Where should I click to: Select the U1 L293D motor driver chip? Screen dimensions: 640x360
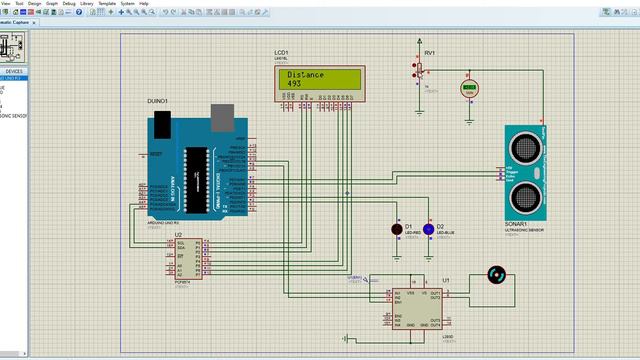coord(417,309)
